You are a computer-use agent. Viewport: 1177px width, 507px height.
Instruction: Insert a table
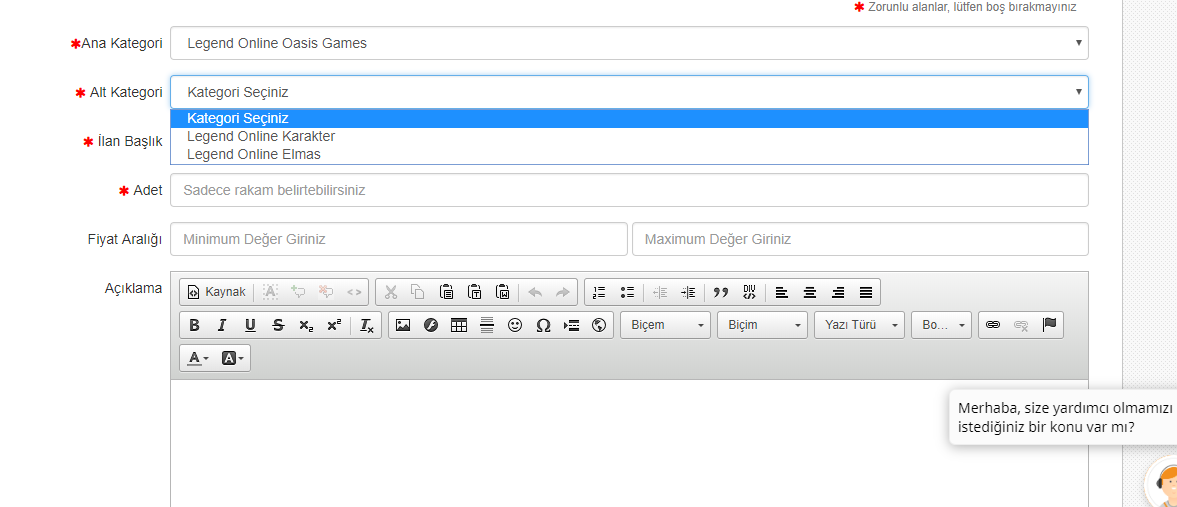pyautogui.click(x=459, y=325)
